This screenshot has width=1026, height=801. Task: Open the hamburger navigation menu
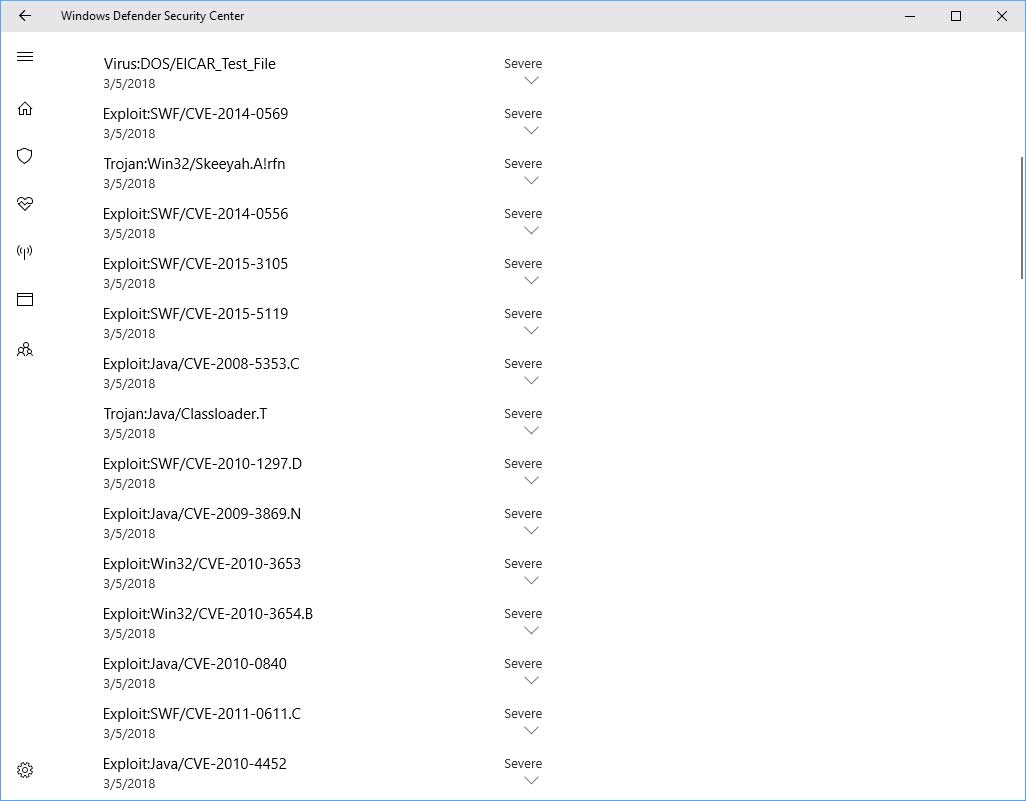[x=25, y=56]
